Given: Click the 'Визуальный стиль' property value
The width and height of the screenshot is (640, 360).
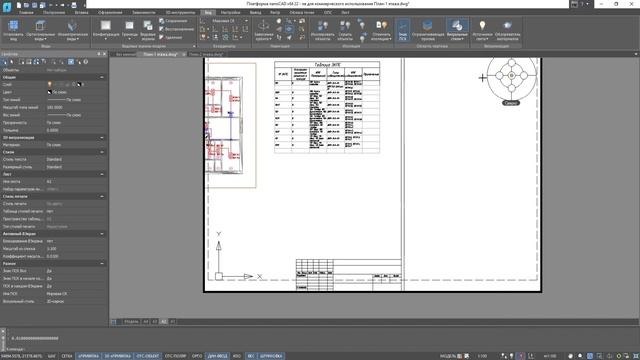Looking at the screenshot, I should (x=76, y=301).
